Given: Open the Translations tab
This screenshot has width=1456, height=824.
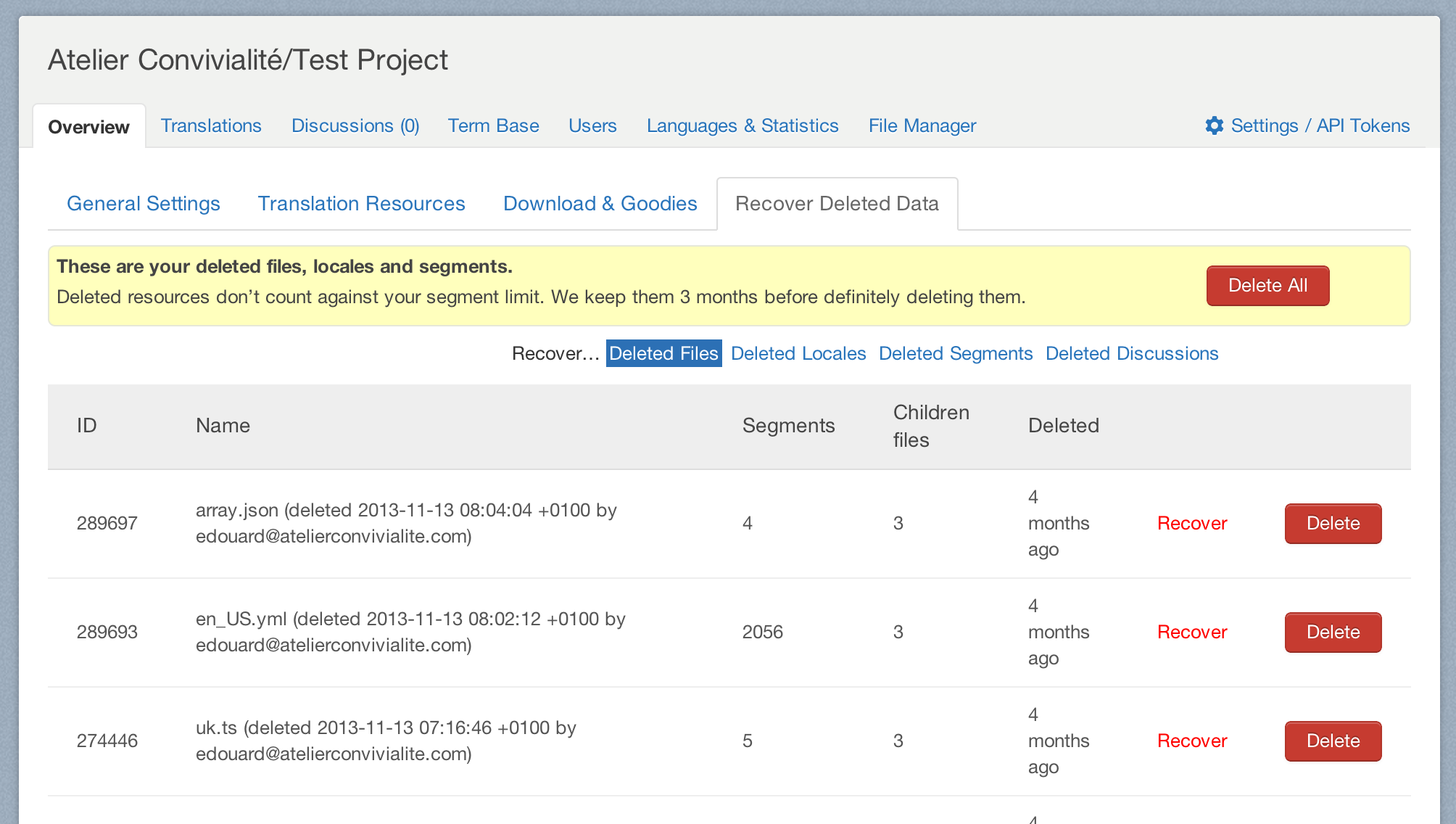Looking at the screenshot, I should coord(211,125).
